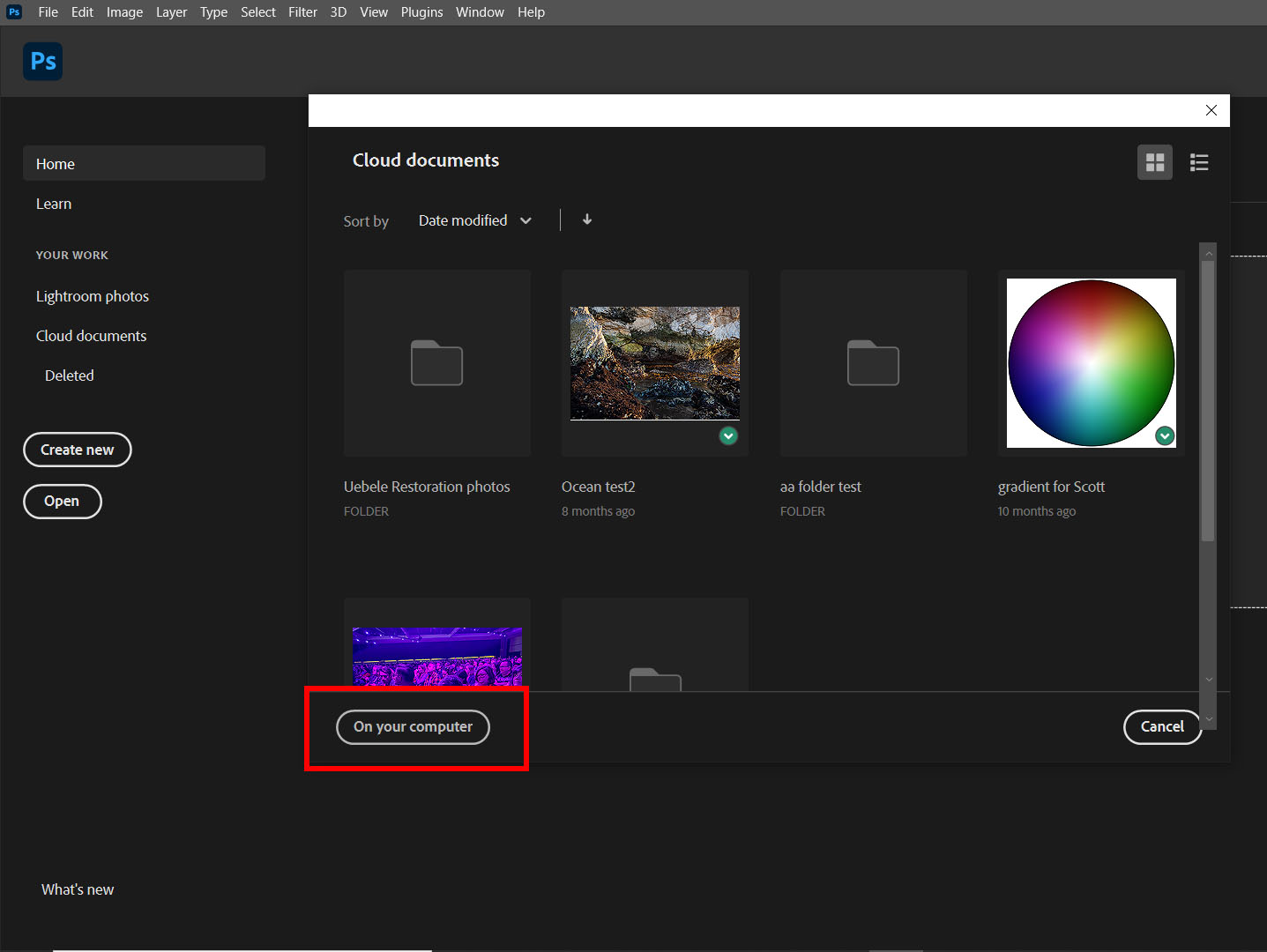The height and width of the screenshot is (952, 1267).
Task: Go to Lightroom photos
Action: pos(92,296)
